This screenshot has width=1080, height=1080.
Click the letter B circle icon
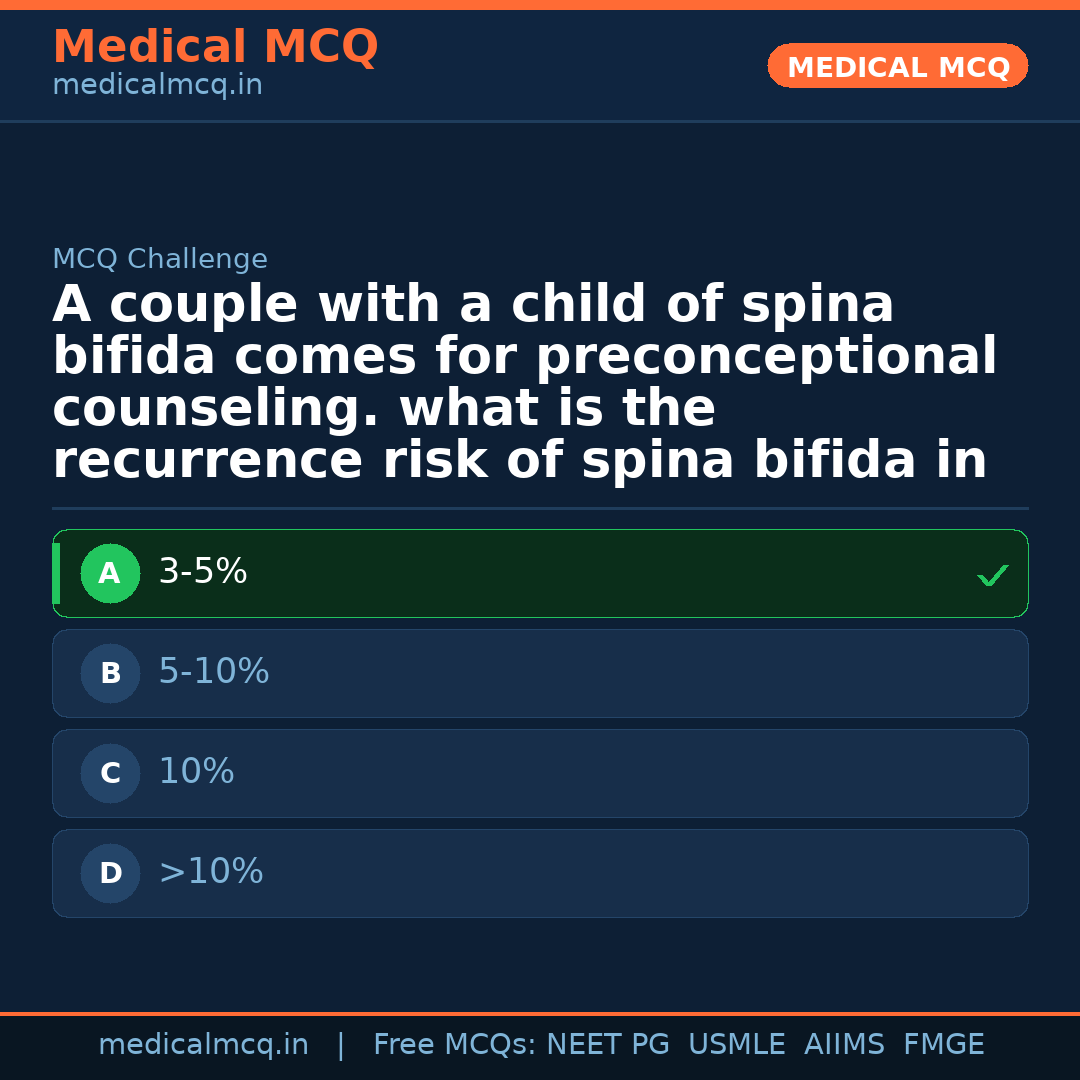(x=110, y=674)
